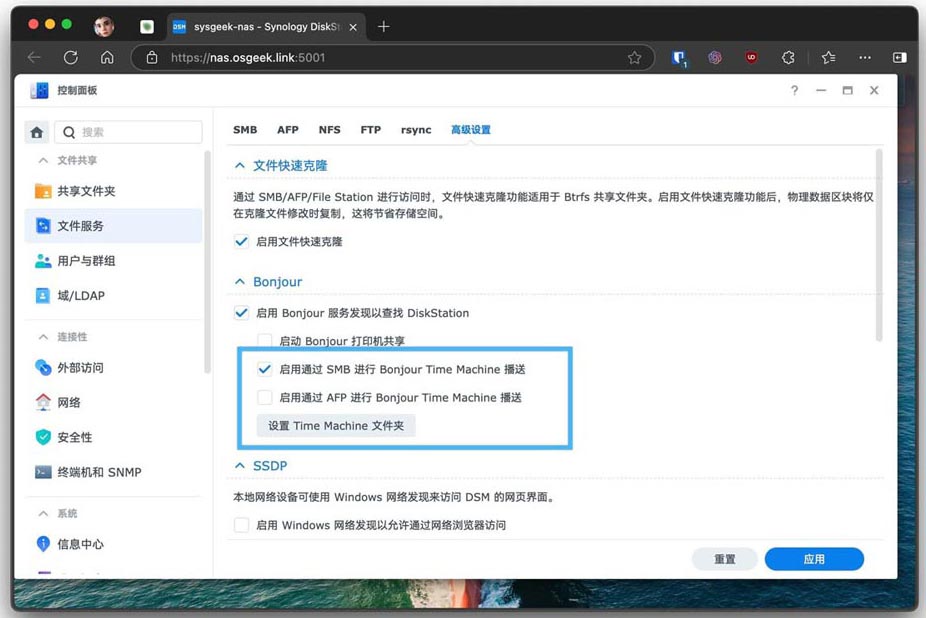This screenshot has height=618, width=926.
Task: Disable 启用文件快速克隆 checkbox
Action: (241, 242)
